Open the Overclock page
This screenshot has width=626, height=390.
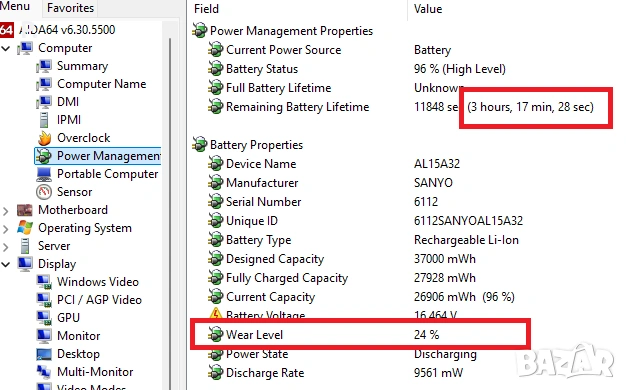pos(83,138)
